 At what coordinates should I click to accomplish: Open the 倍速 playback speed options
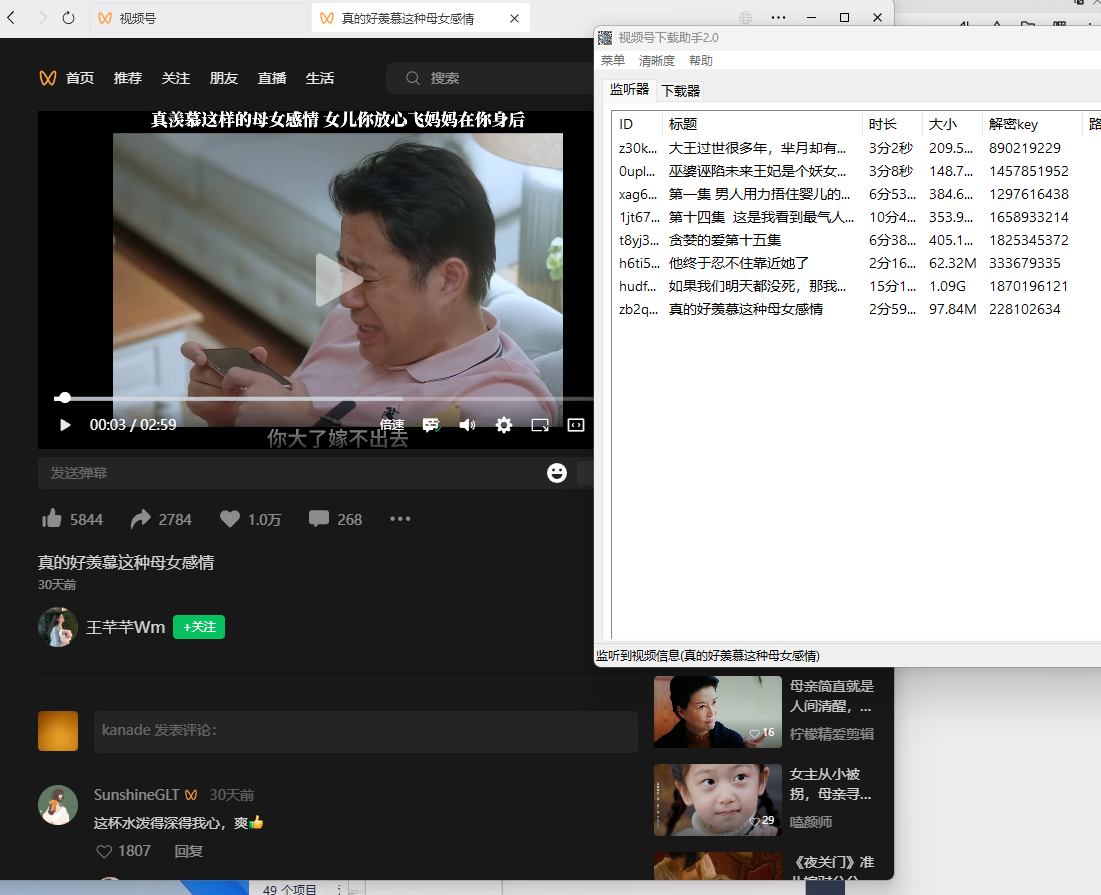click(391, 424)
